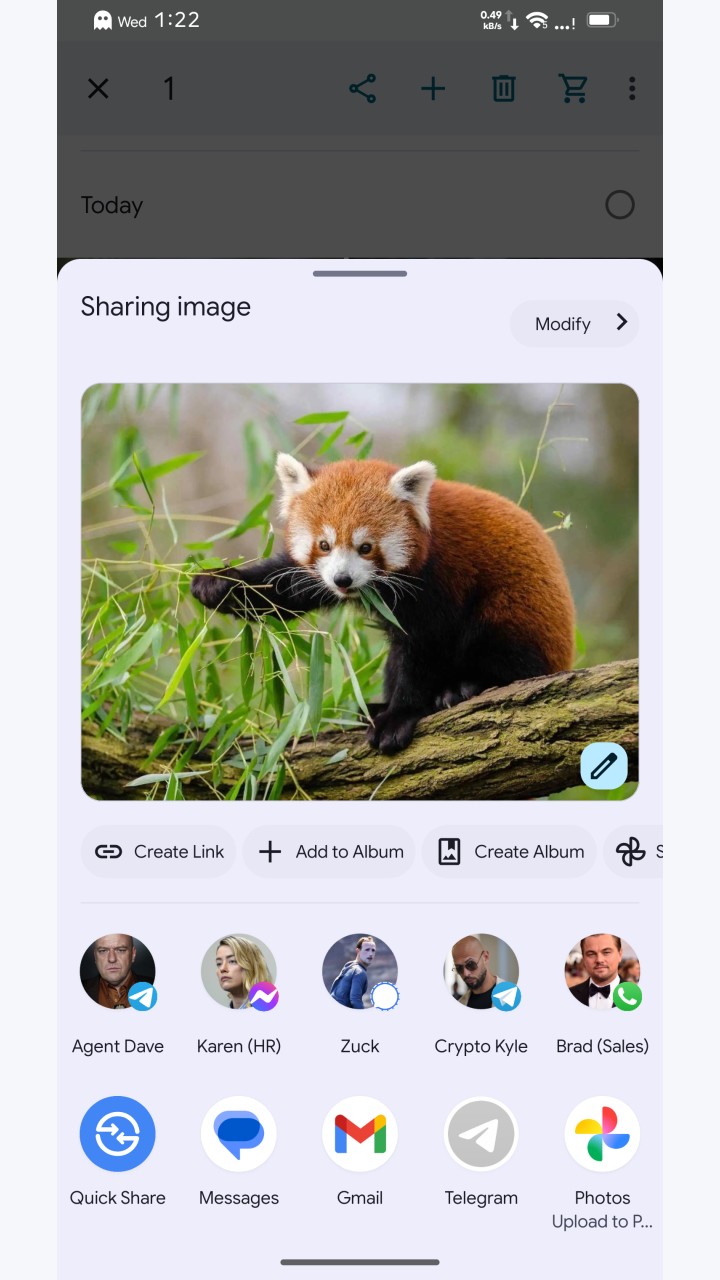Tap the ghost icon in status bar
The image size is (720, 1280).
coord(103,20)
